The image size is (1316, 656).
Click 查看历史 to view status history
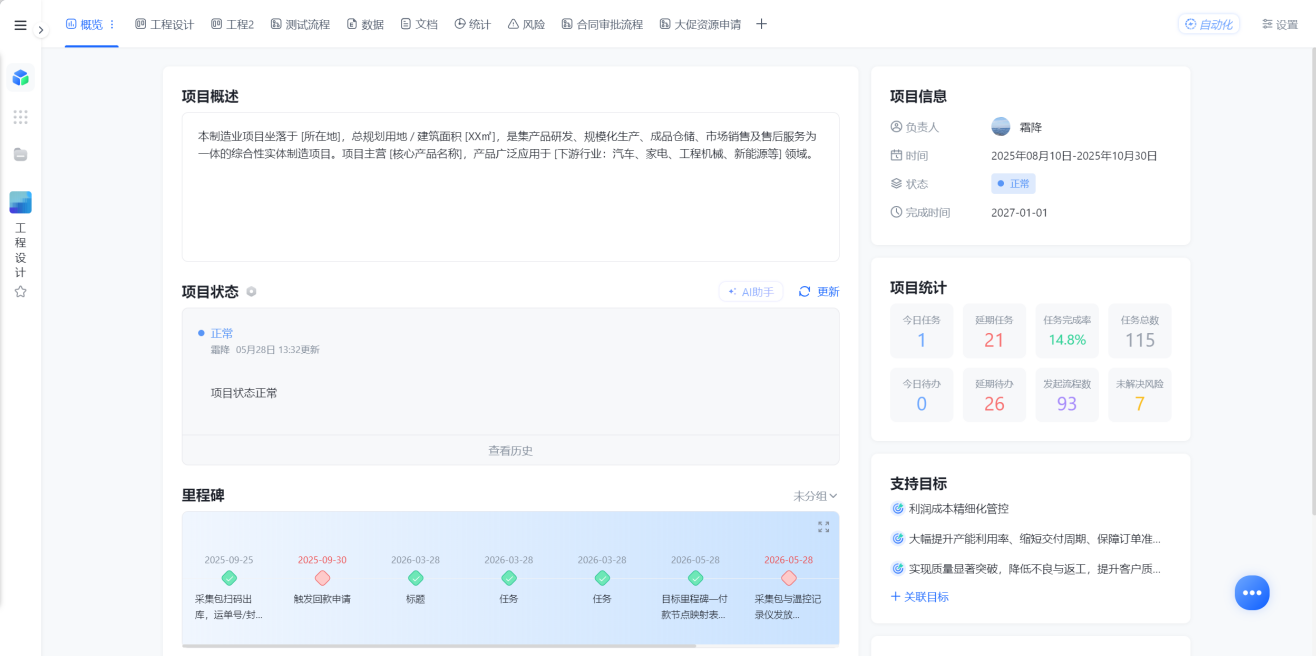pyautogui.click(x=510, y=450)
